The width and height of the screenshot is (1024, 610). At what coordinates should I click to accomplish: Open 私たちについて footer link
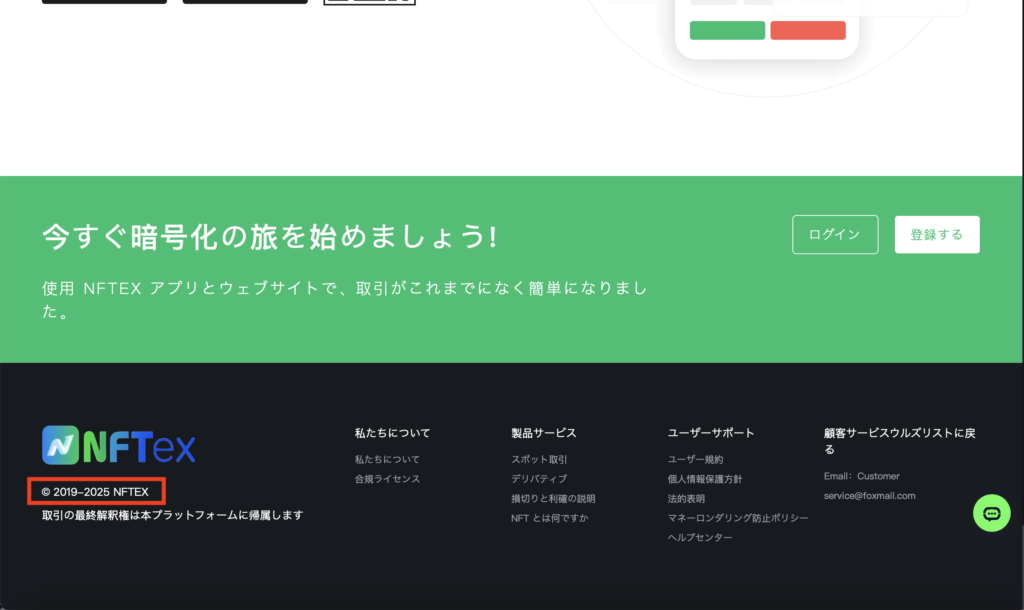click(387, 460)
